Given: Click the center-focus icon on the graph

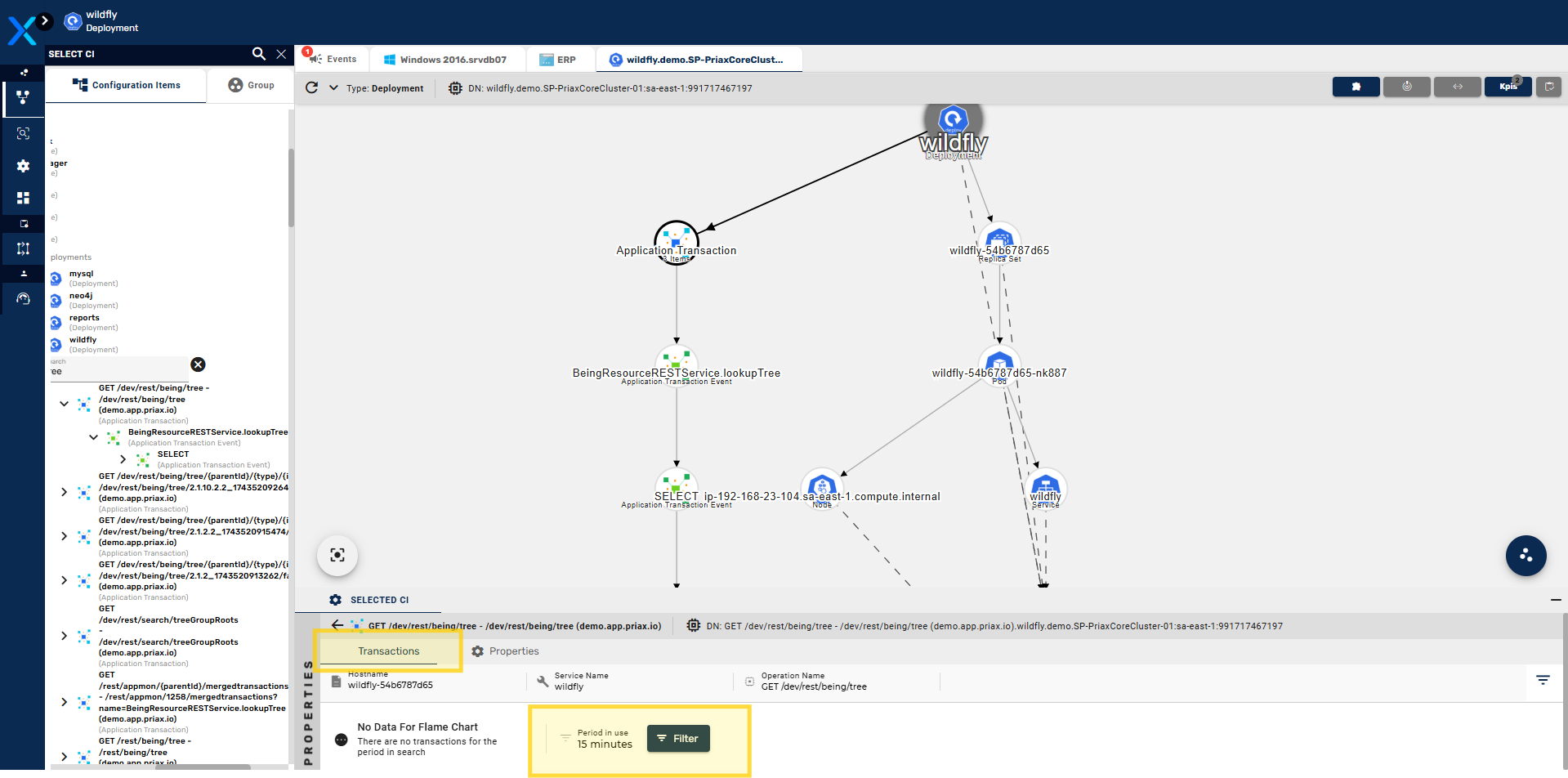Looking at the screenshot, I should (337, 556).
